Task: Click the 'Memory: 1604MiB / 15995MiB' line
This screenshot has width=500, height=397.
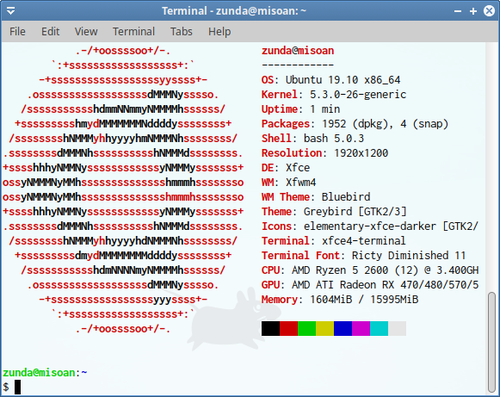Action: (x=340, y=300)
